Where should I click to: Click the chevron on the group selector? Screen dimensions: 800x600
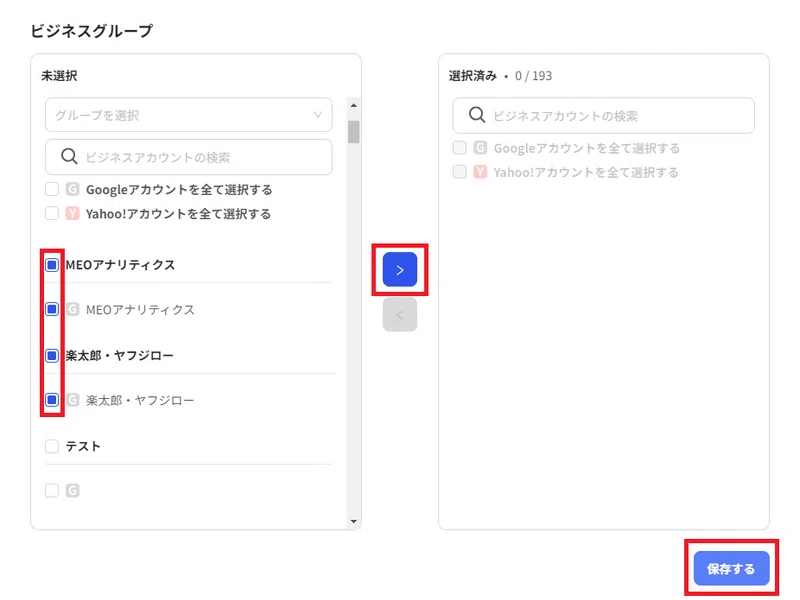point(320,115)
